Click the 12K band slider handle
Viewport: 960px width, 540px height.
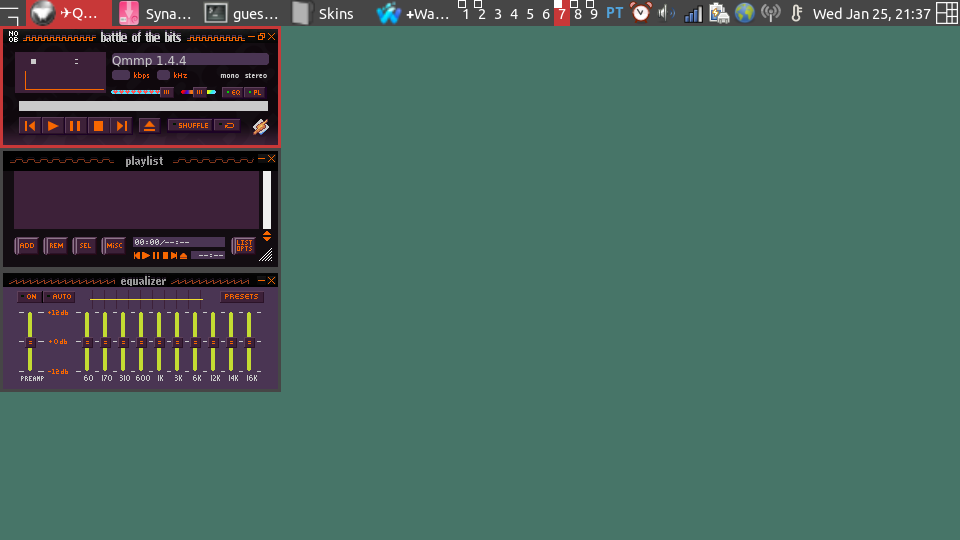214,342
